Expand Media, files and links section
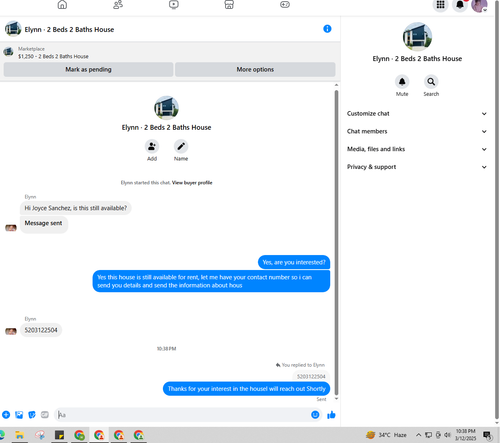The image size is (500, 443). [x=417, y=149]
